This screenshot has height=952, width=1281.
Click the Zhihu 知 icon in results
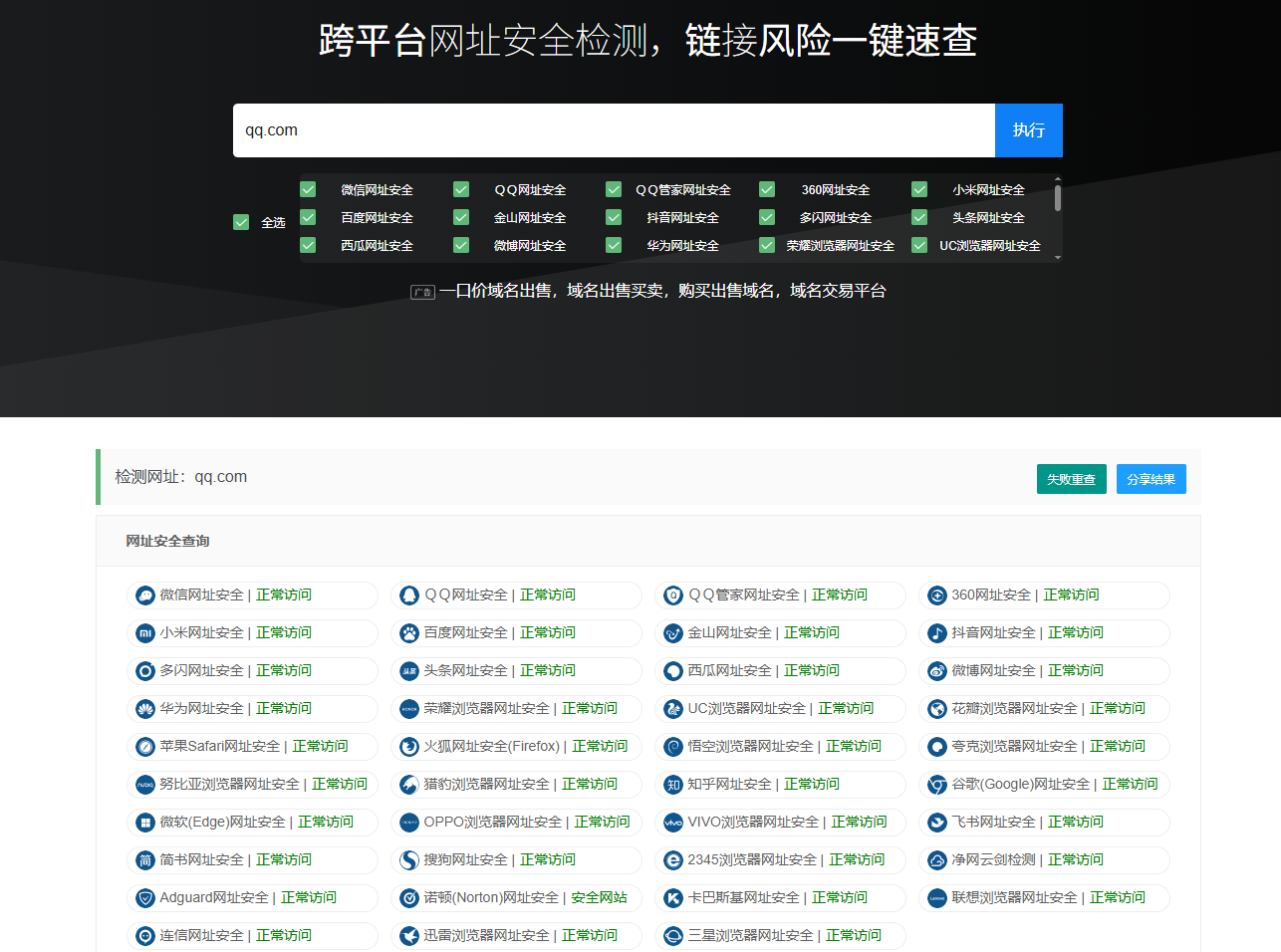(673, 785)
